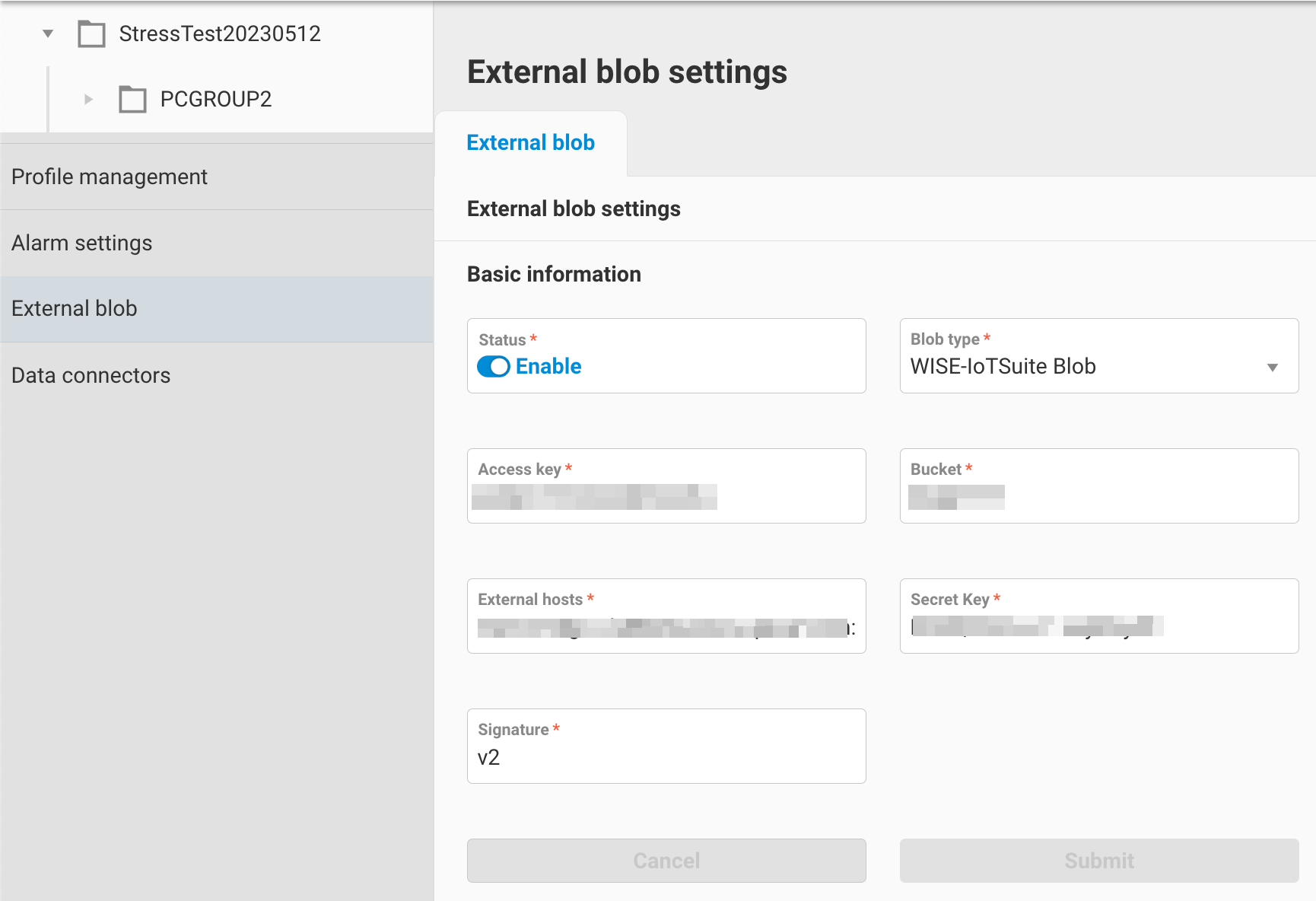This screenshot has height=901, width=1316.
Task: Expand the PCGROUP2 tree node
Action: tap(87, 99)
